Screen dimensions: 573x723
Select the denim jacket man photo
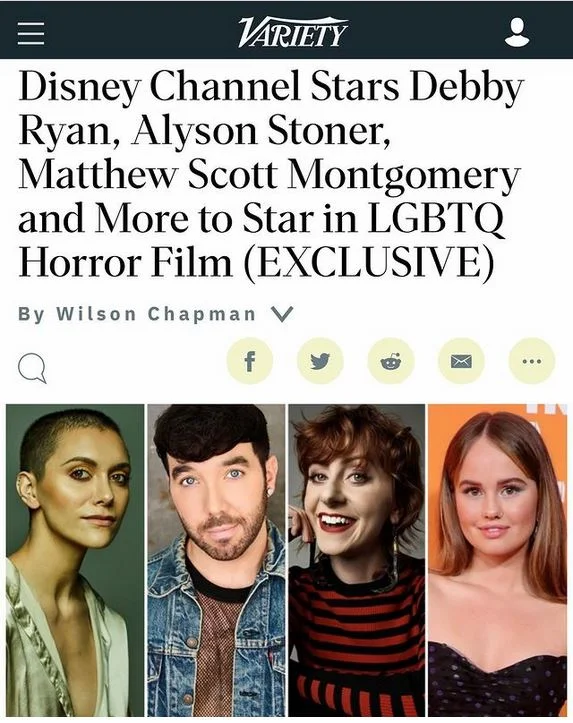coord(216,560)
